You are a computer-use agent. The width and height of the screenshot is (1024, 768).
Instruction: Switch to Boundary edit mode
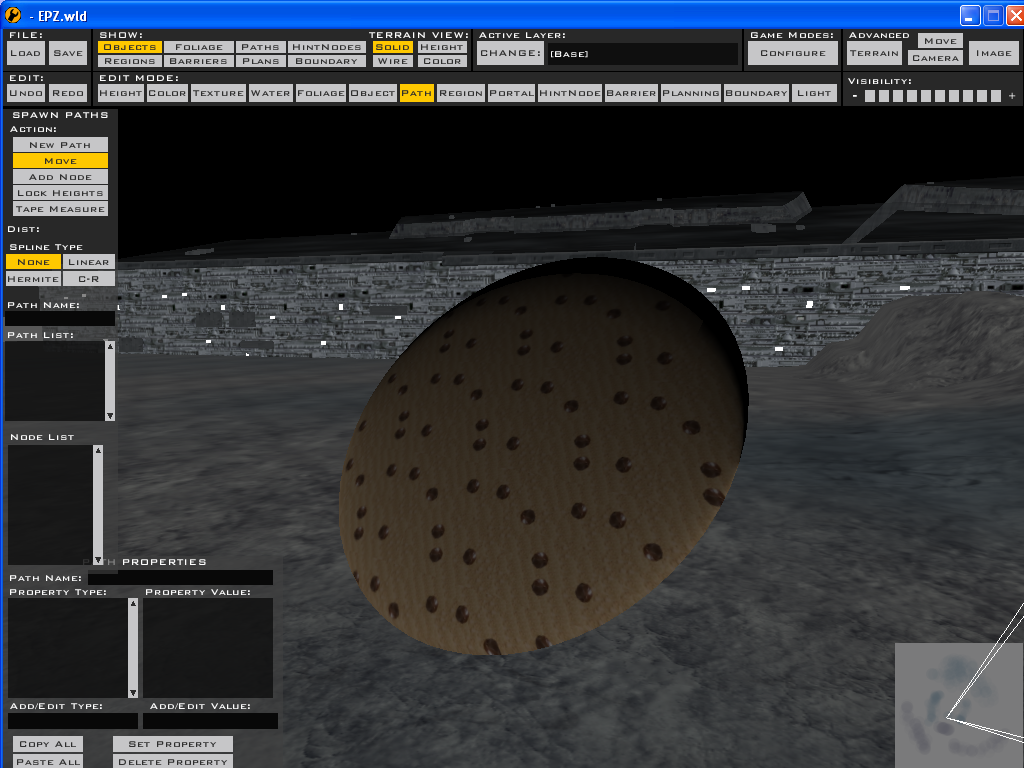[x=757, y=93]
